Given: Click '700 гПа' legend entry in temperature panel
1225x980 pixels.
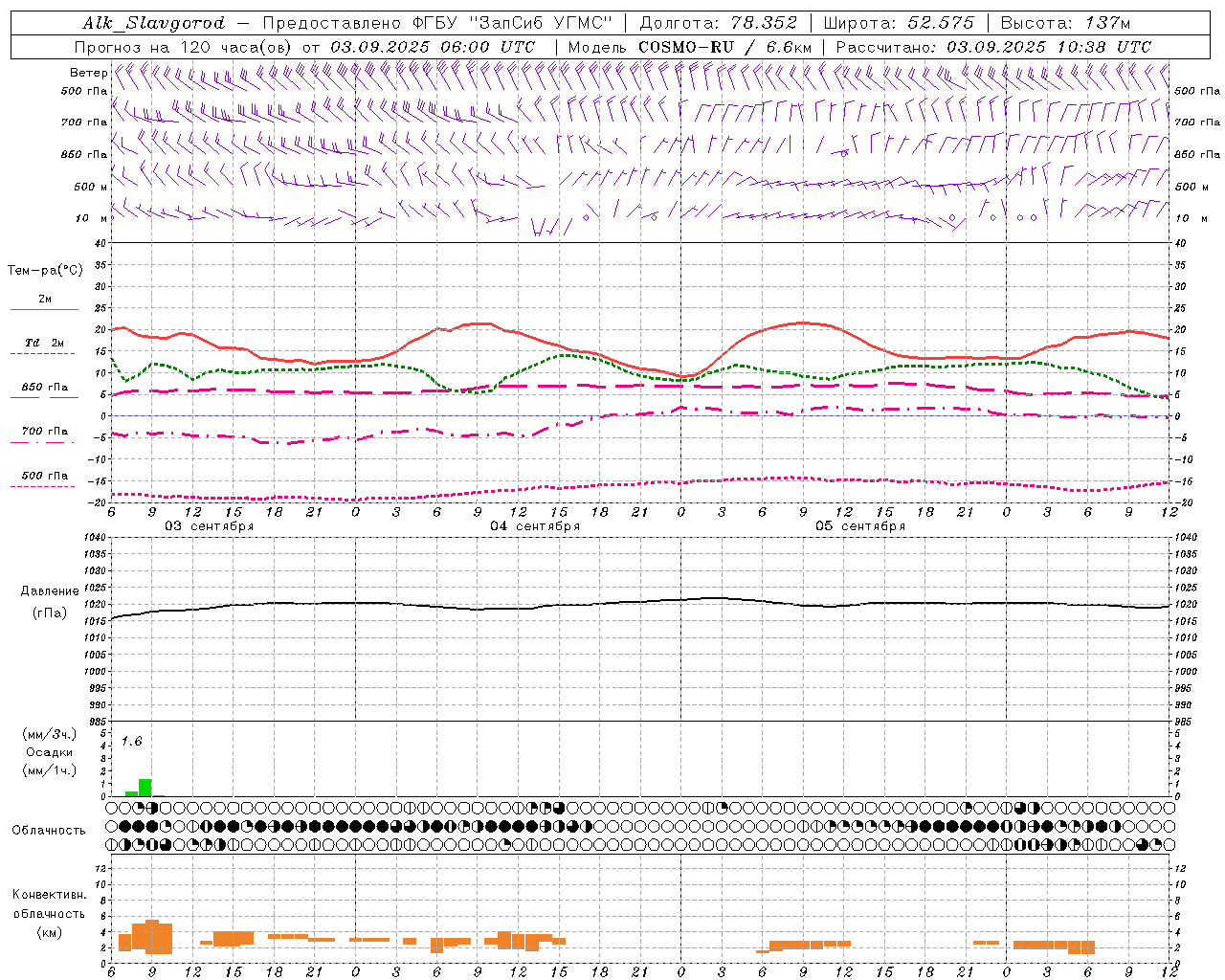Looking at the screenshot, I should (44, 432).
